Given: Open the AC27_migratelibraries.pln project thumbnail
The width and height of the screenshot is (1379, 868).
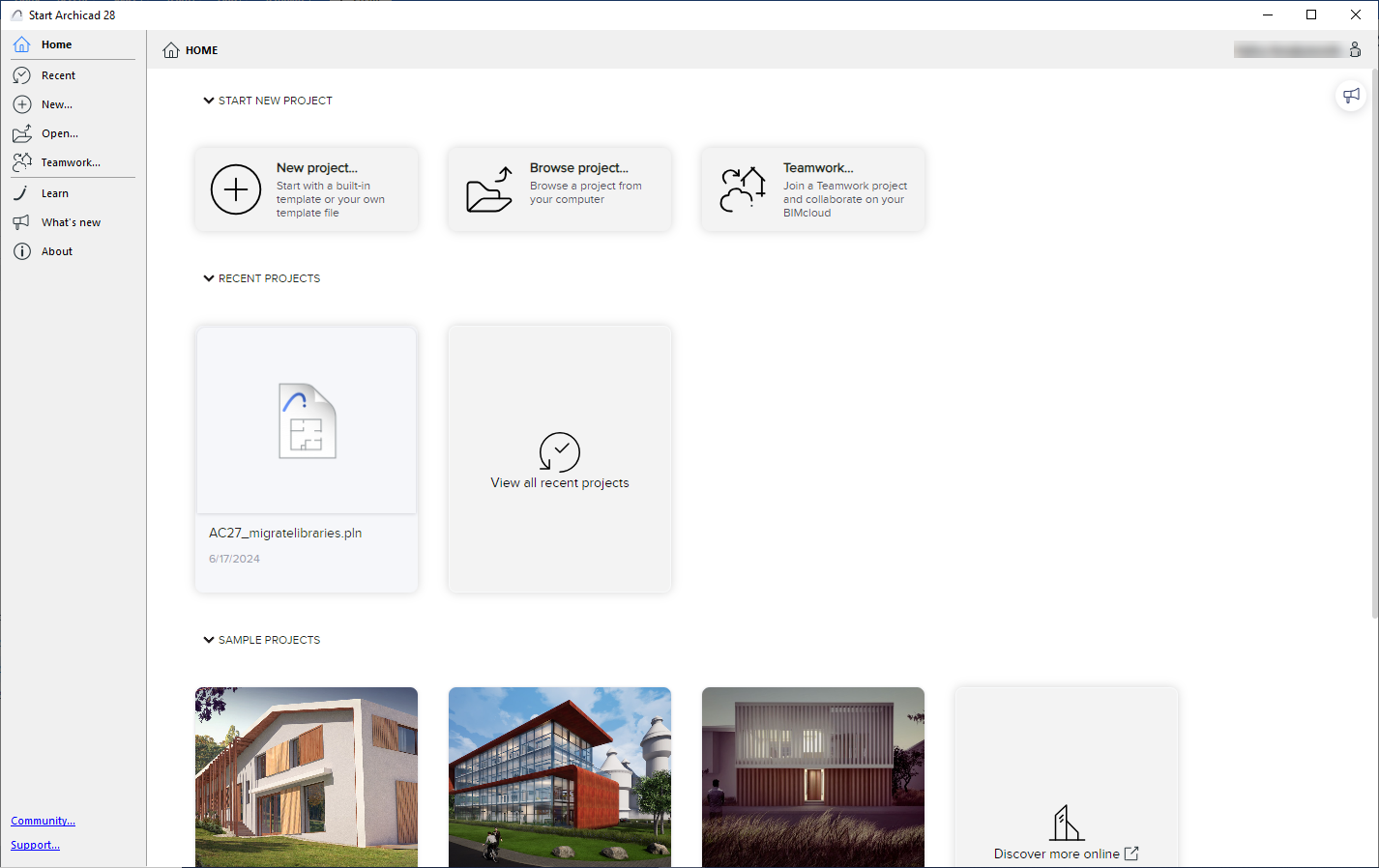Looking at the screenshot, I should point(307,420).
